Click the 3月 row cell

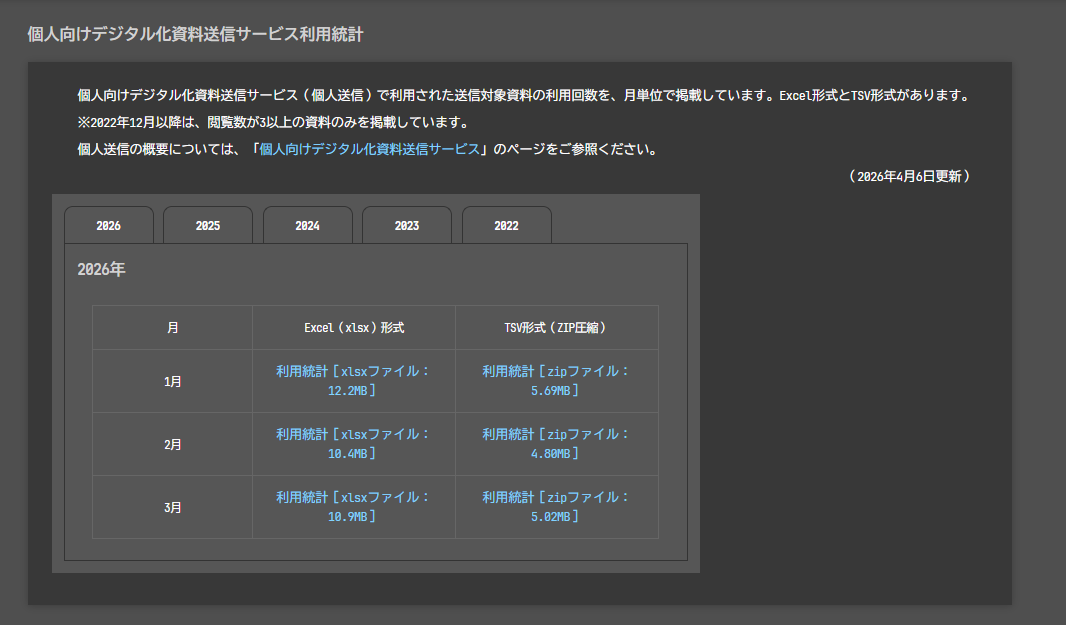pyautogui.click(x=173, y=507)
